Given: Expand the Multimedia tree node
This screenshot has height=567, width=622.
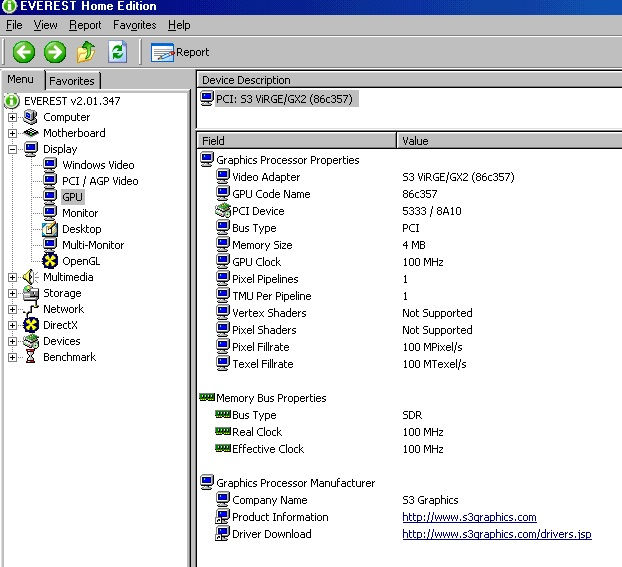Looking at the screenshot, I should (x=12, y=277).
